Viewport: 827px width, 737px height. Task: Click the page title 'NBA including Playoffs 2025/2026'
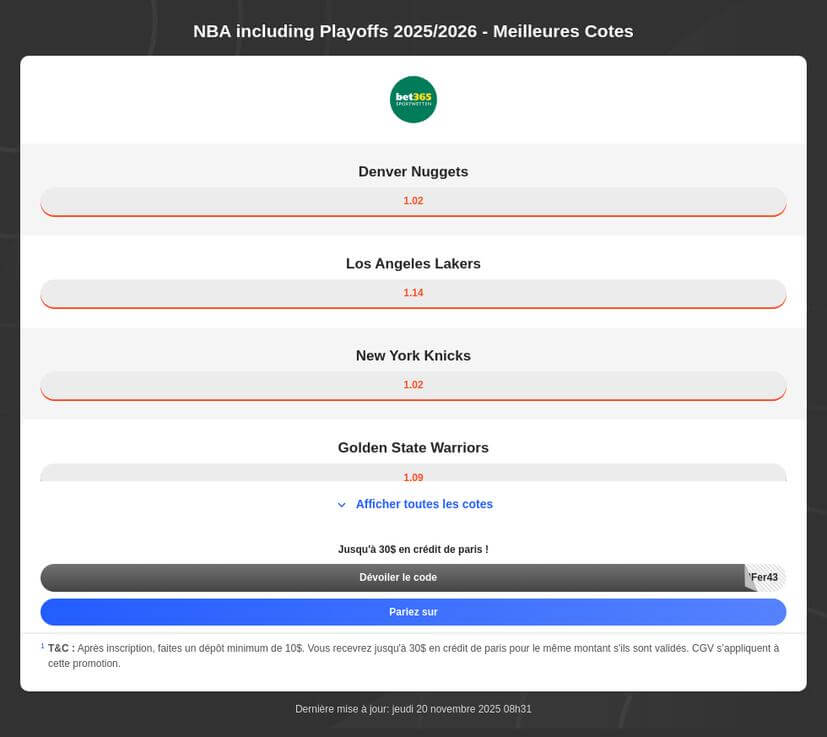(413, 31)
